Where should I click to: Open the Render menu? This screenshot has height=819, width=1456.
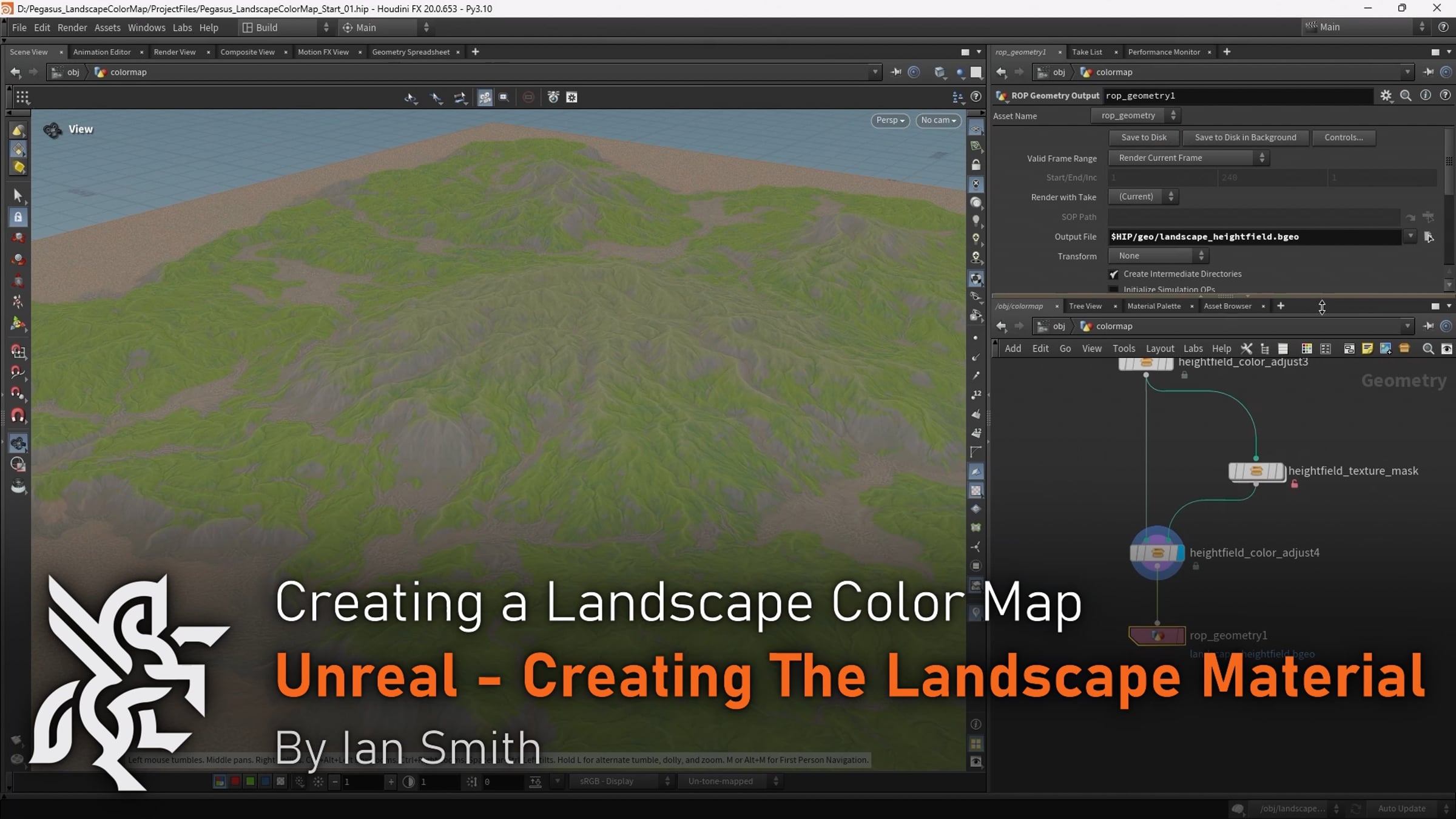(72, 27)
